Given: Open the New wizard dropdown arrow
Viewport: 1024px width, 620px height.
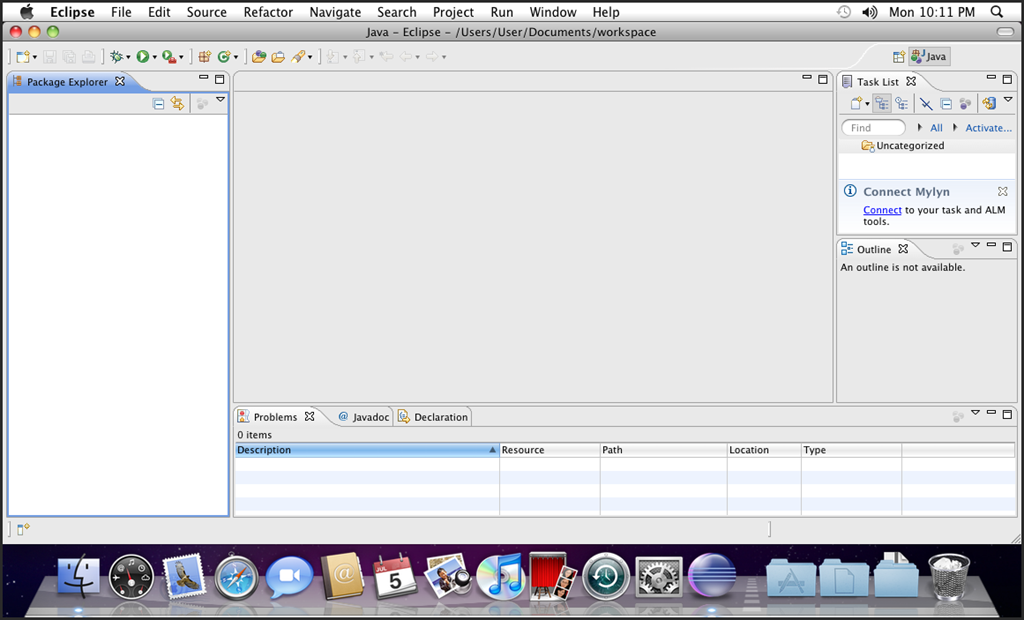Looking at the screenshot, I should pos(35,57).
